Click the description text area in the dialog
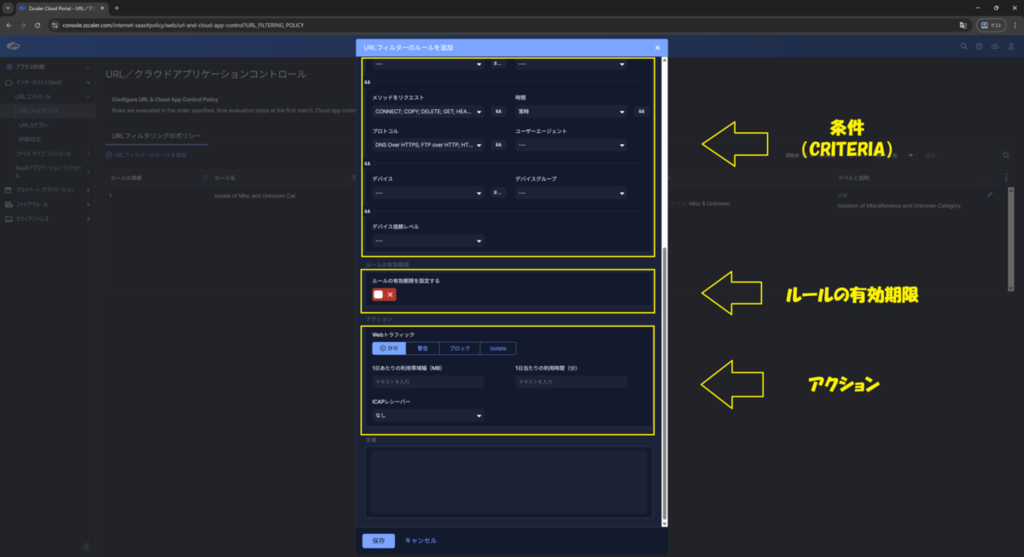 508,481
